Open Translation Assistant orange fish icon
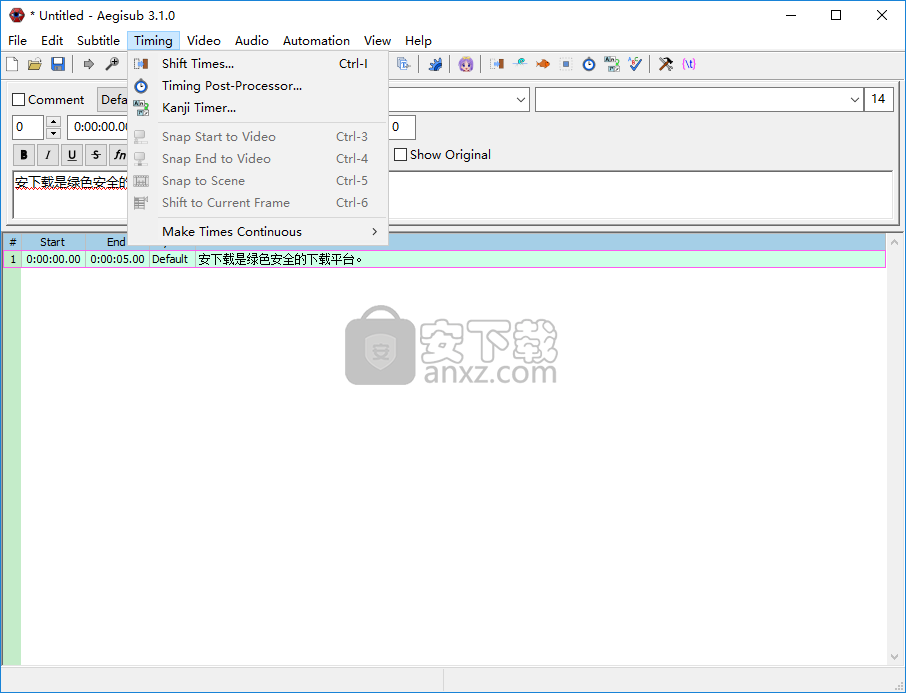The height and width of the screenshot is (693, 906). click(543, 64)
